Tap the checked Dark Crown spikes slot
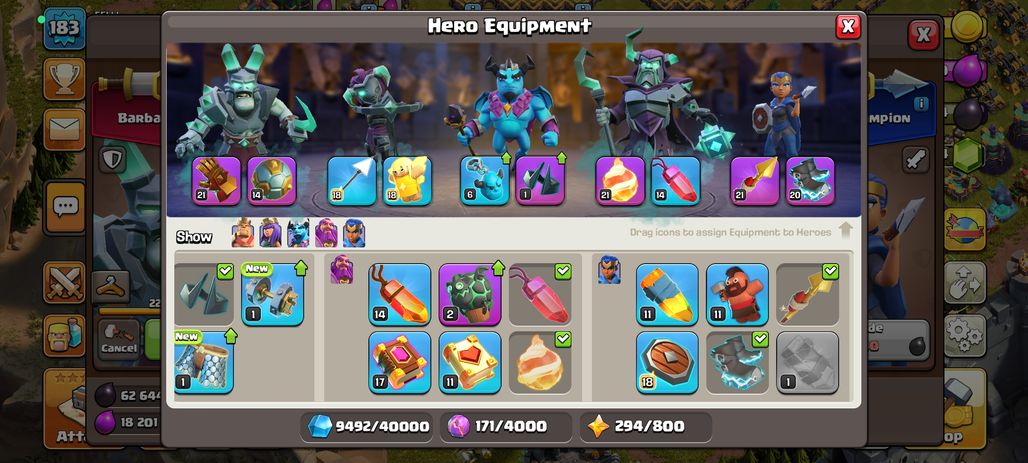Viewport: 1028px width, 463px height. pos(203,294)
